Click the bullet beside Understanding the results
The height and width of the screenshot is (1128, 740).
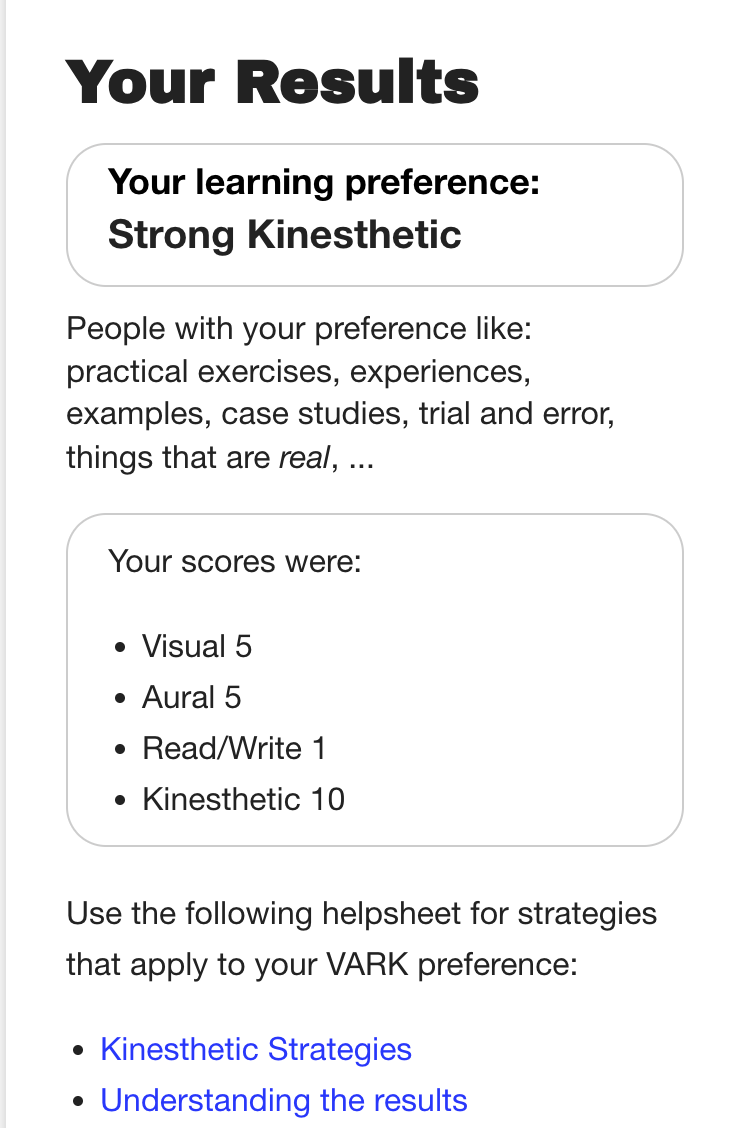[x=79, y=1102]
